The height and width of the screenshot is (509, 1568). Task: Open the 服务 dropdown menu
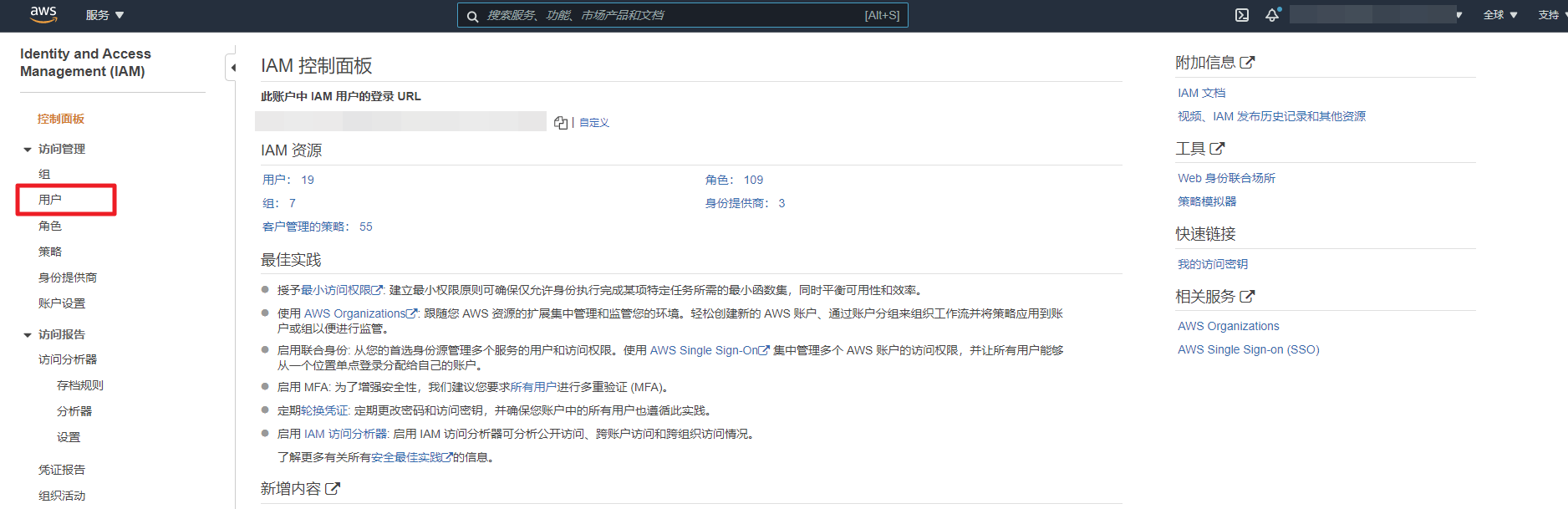[104, 15]
